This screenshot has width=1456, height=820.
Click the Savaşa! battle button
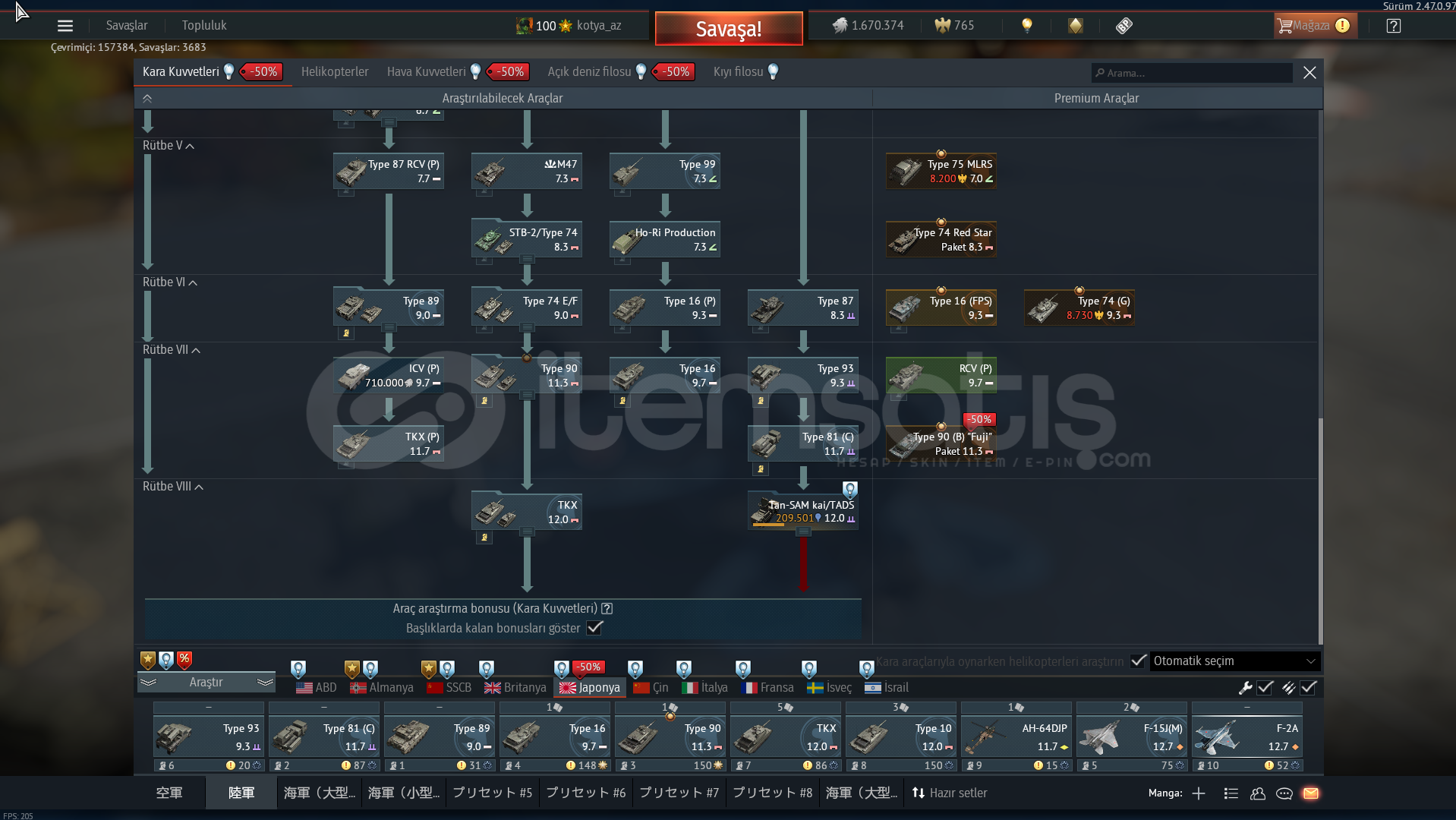pyautogui.click(x=729, y=29)
